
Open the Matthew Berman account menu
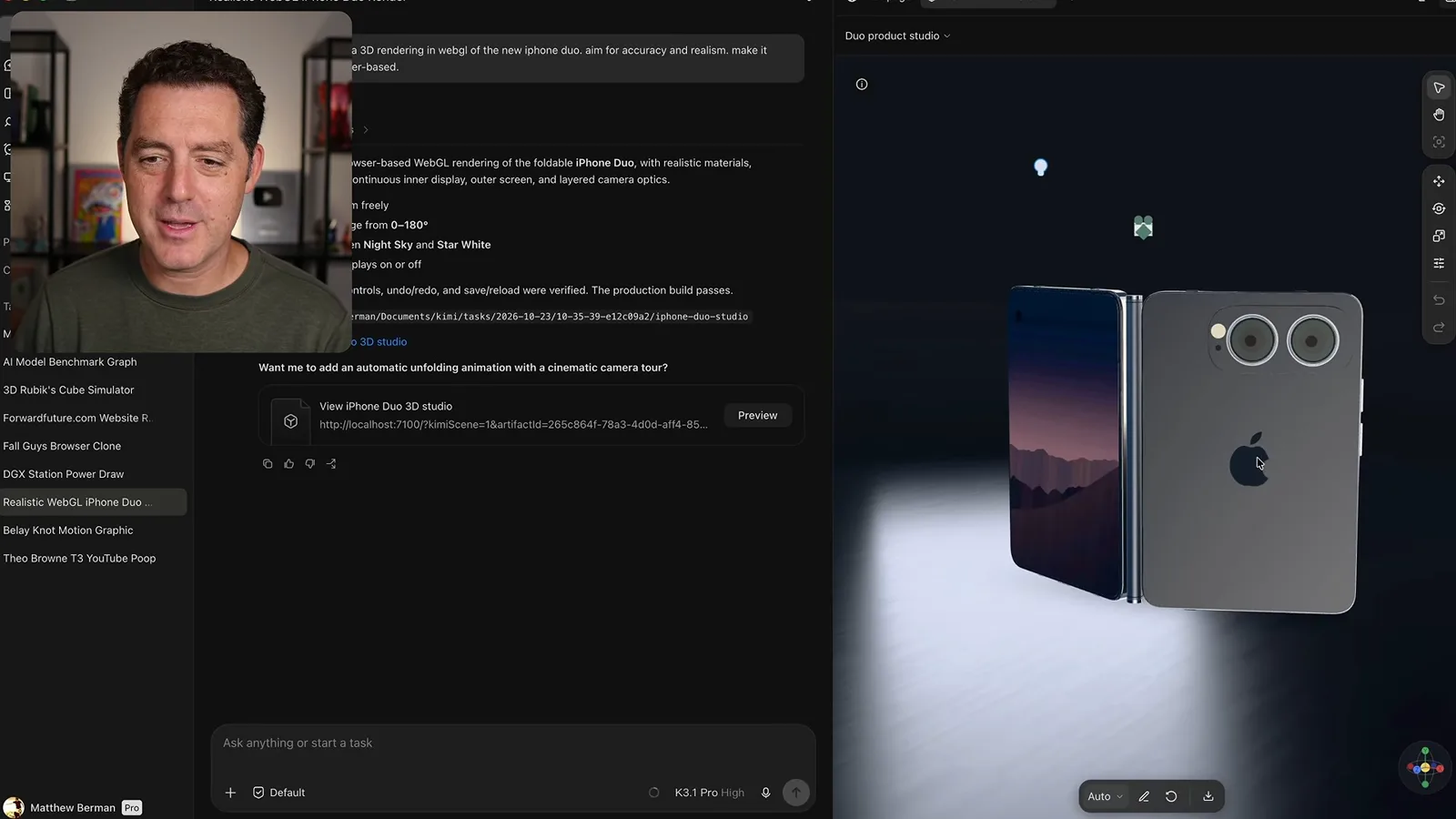click(73, 807)
